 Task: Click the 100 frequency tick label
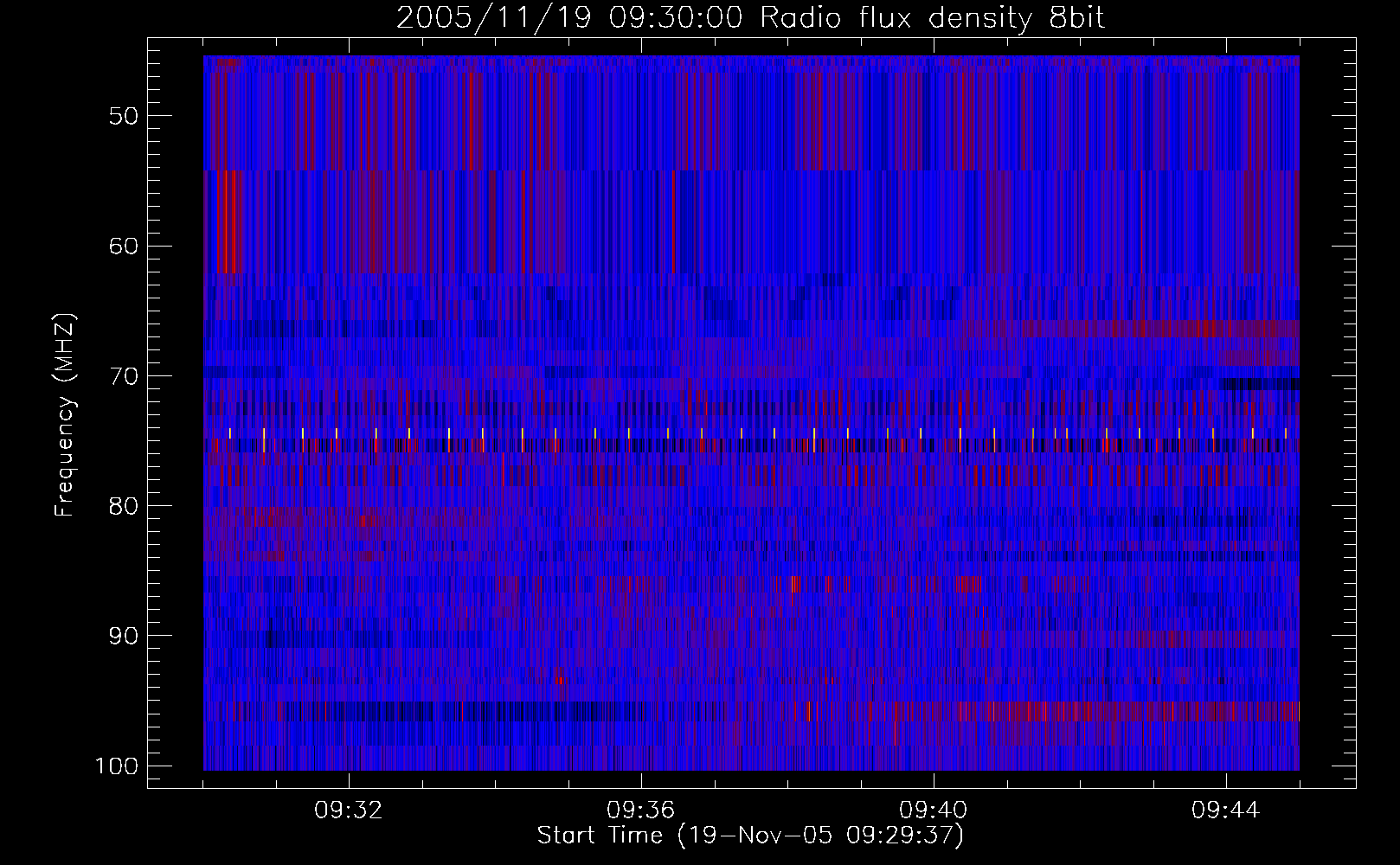tap(116, 766)
